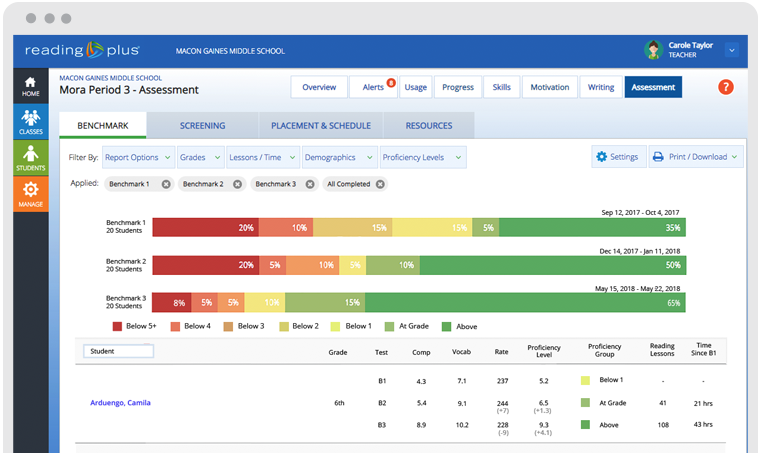Image resolution: width=760 pixels, height=453 pixels.
Task: Open student Arduengo, Camila link
Action: tap(120, 402)
